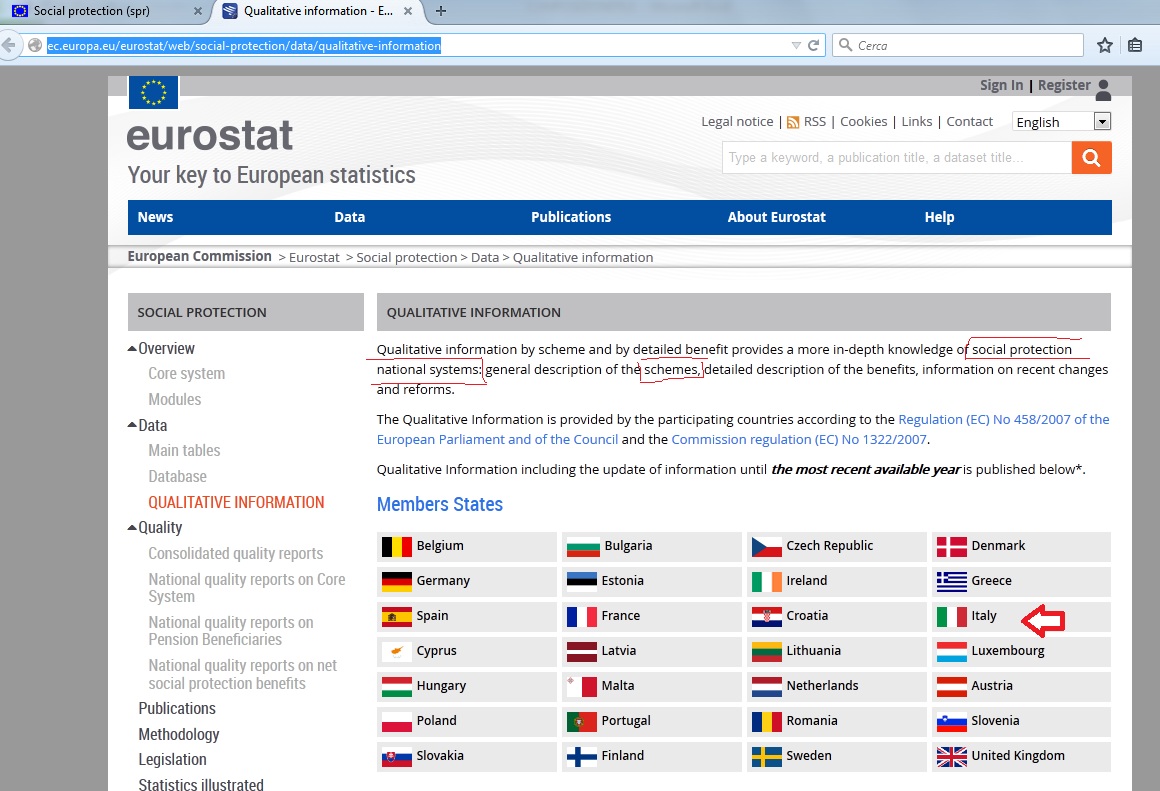Viewport: 1160px width, 791px height.
Task: Click the Register link
Action: (1064, 85)
